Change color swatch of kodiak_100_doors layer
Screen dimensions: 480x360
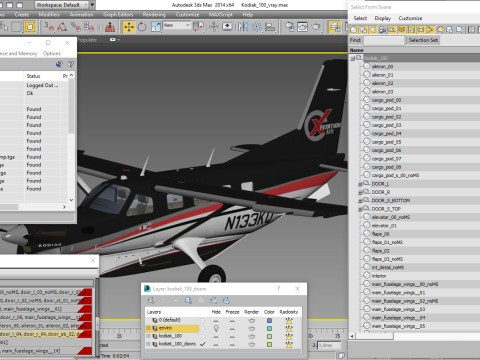[269, 345]
